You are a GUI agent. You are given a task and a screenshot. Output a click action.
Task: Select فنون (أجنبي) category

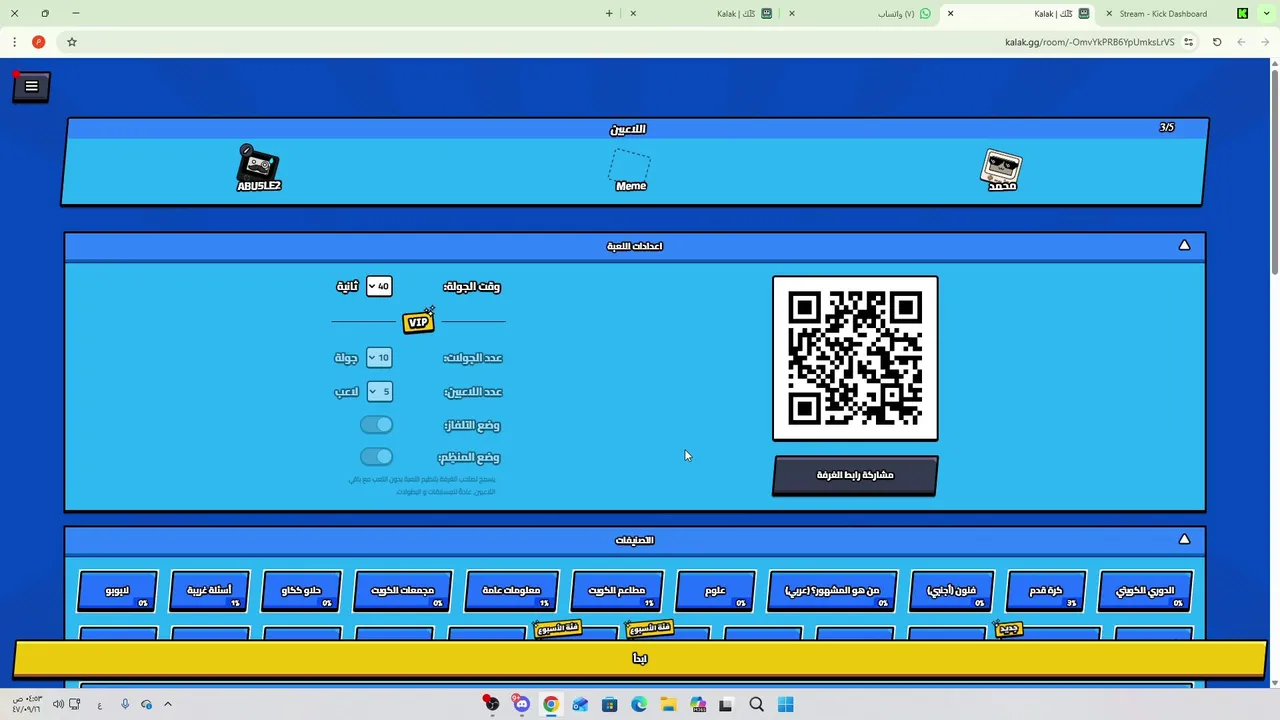(x=952, y=591)
